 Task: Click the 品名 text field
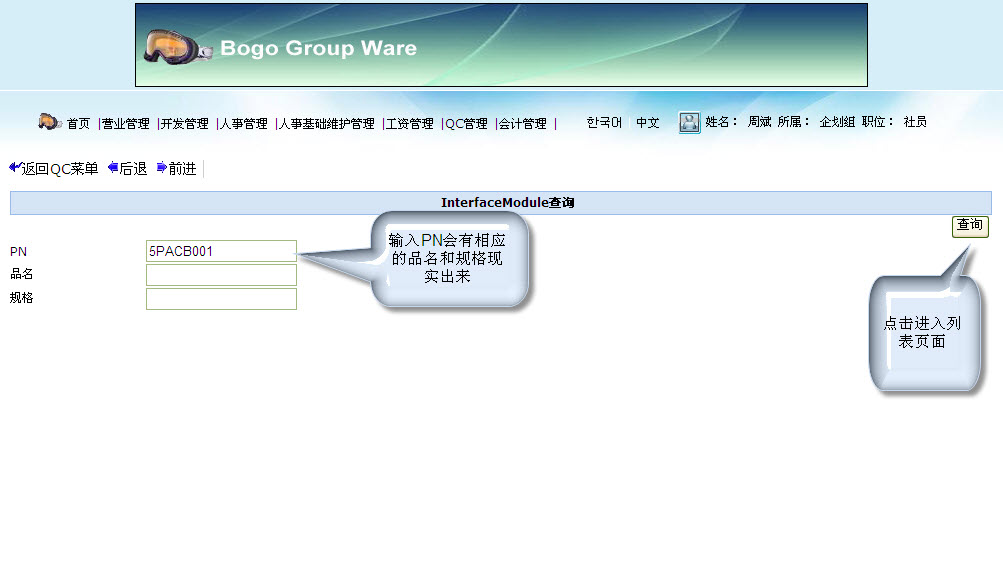[221, 275]
